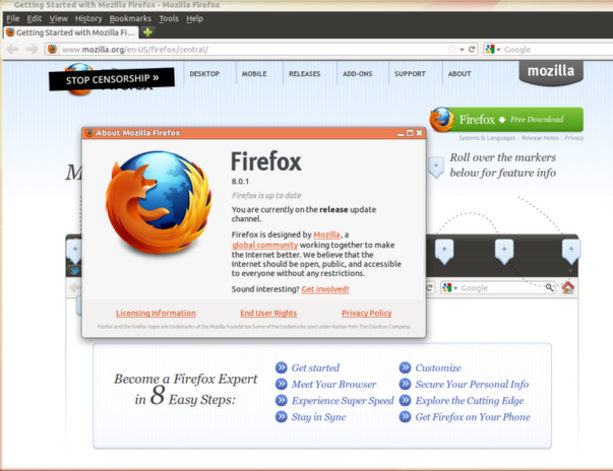
Task: Open the Systems & Languages link
Action: pos(487,138)
